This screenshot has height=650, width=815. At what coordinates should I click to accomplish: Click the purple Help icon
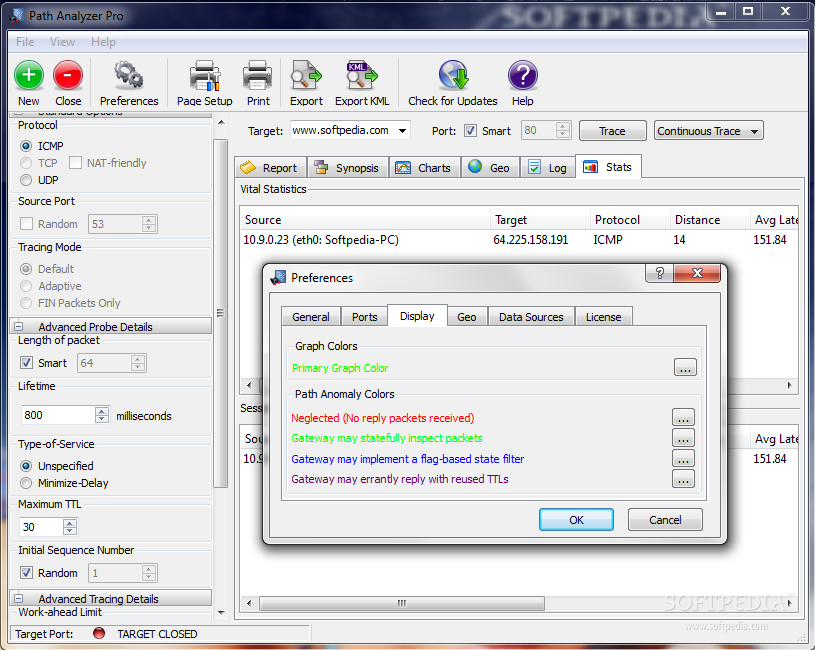click(522, 75)
